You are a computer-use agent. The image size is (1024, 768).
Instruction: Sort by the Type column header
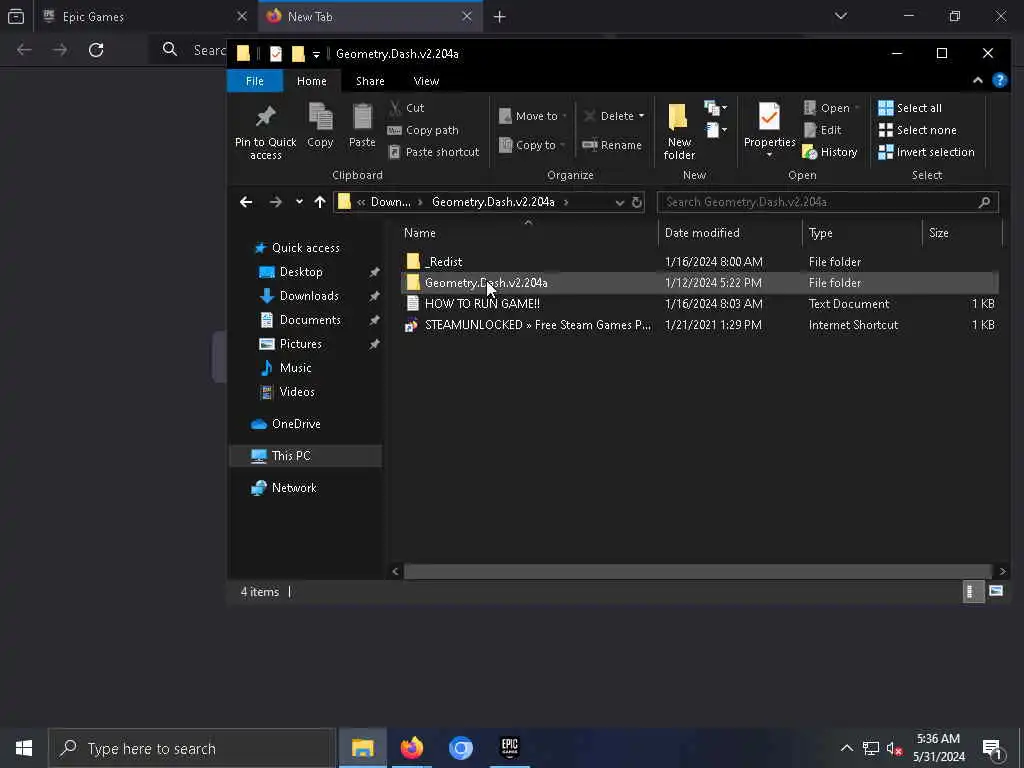[x=862, y=232]
